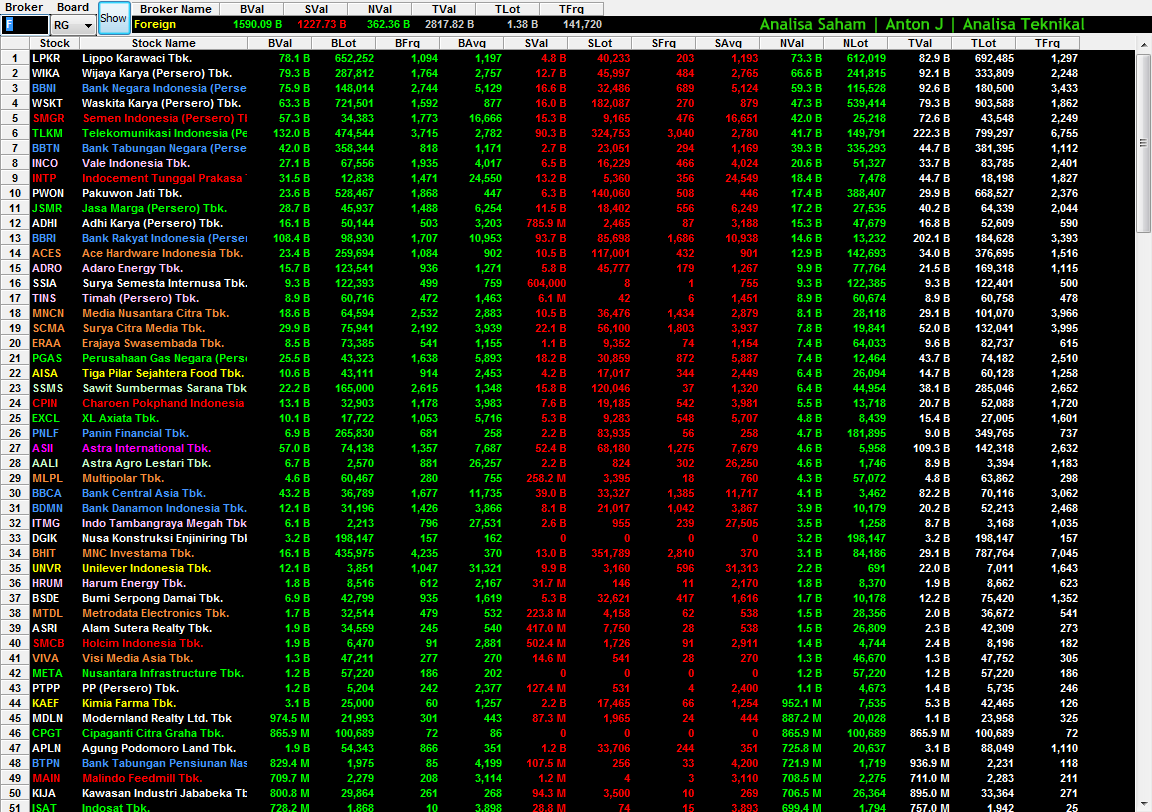Select the BBTN stock code
1152x812 pixels.
tap(46, 148)
